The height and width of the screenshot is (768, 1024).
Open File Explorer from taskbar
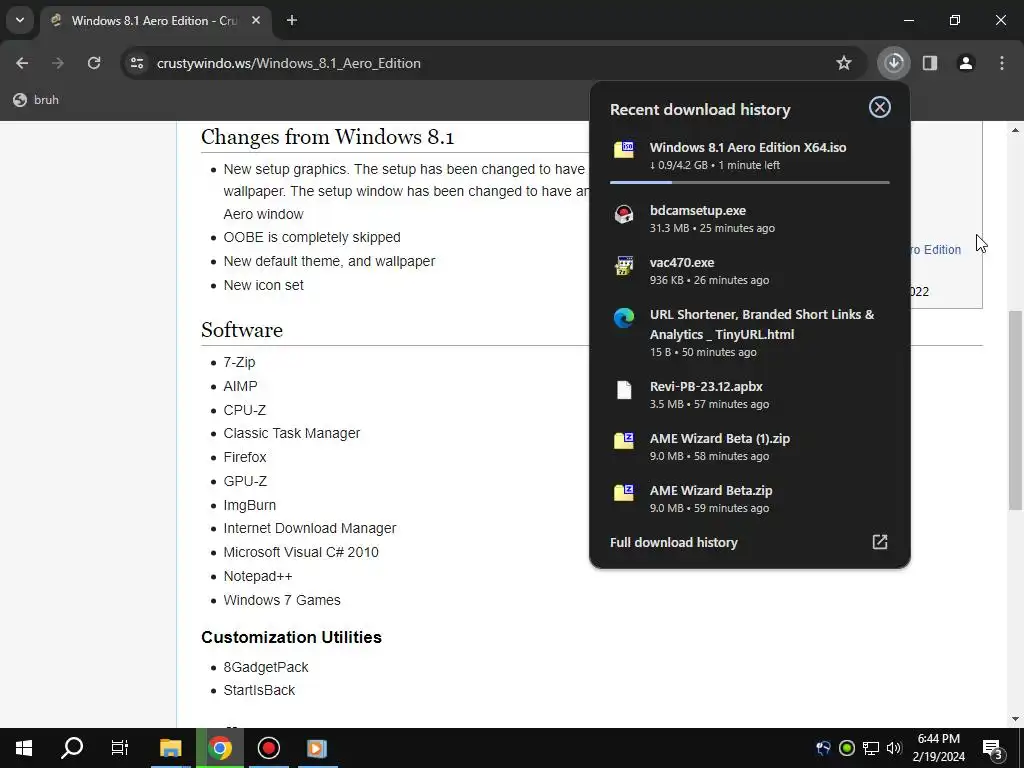click(170, 748)
